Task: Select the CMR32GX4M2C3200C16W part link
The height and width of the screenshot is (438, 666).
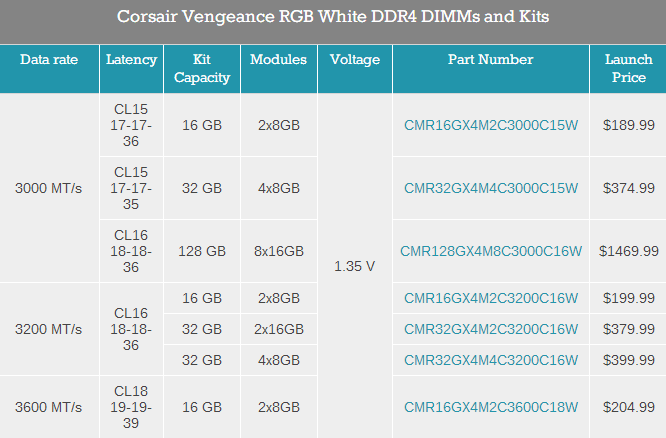Action: click(491, 329)
